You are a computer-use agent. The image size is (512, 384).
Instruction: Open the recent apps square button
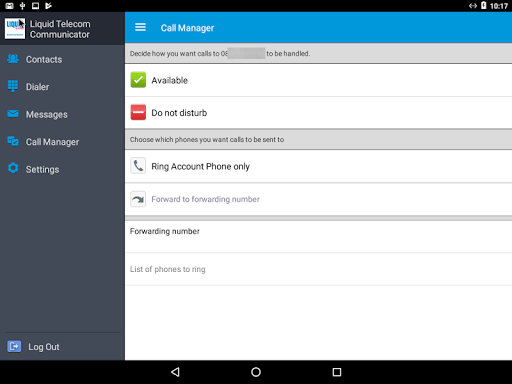pyautogui.click(x=337, y=372)
